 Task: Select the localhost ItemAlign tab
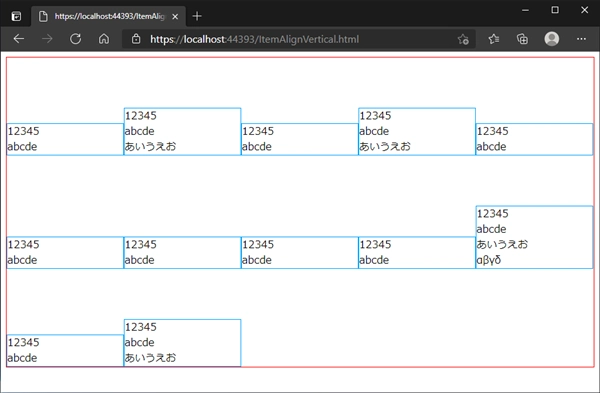coord(108,16)
